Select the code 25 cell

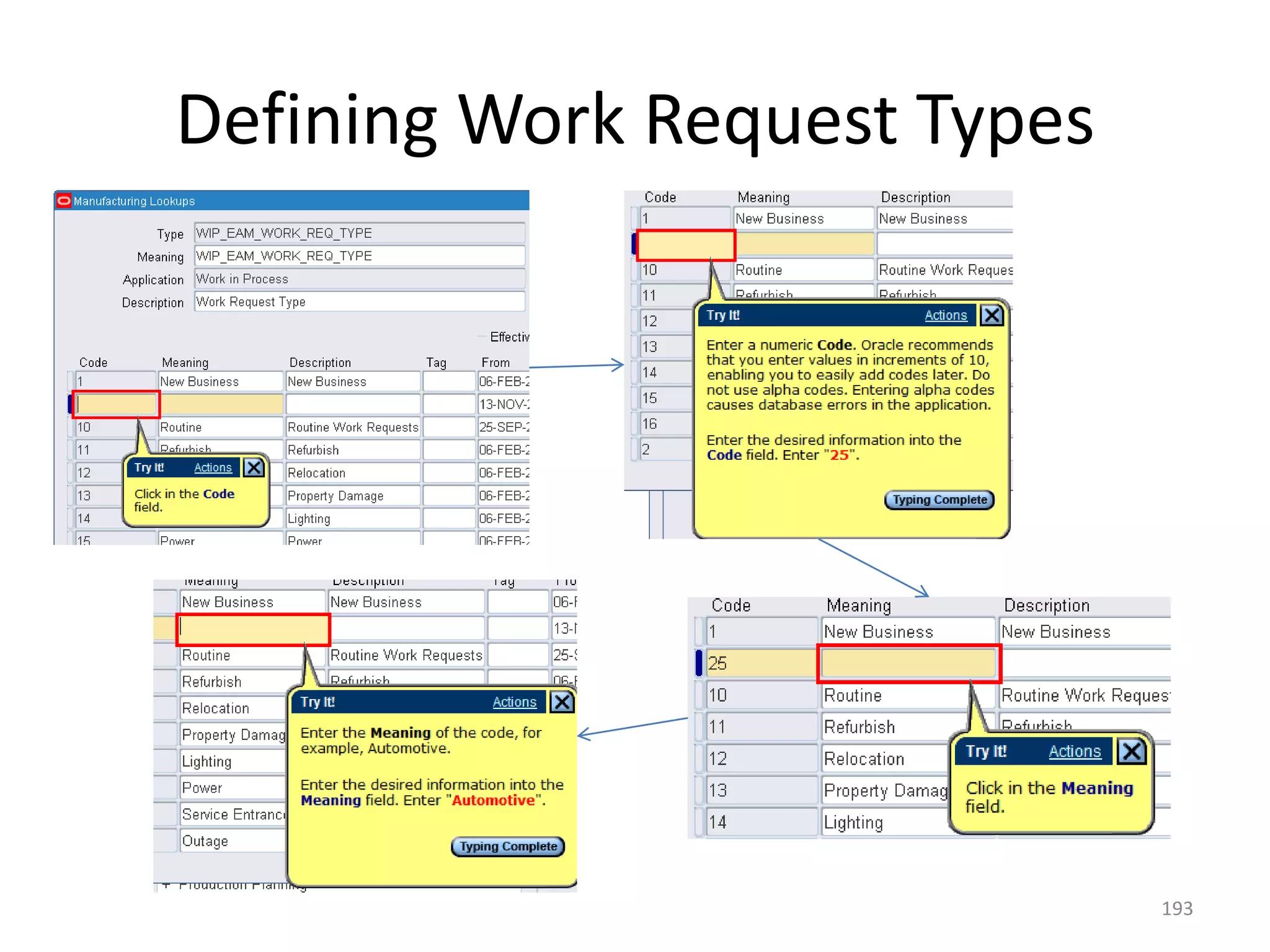tap(762, 663)
